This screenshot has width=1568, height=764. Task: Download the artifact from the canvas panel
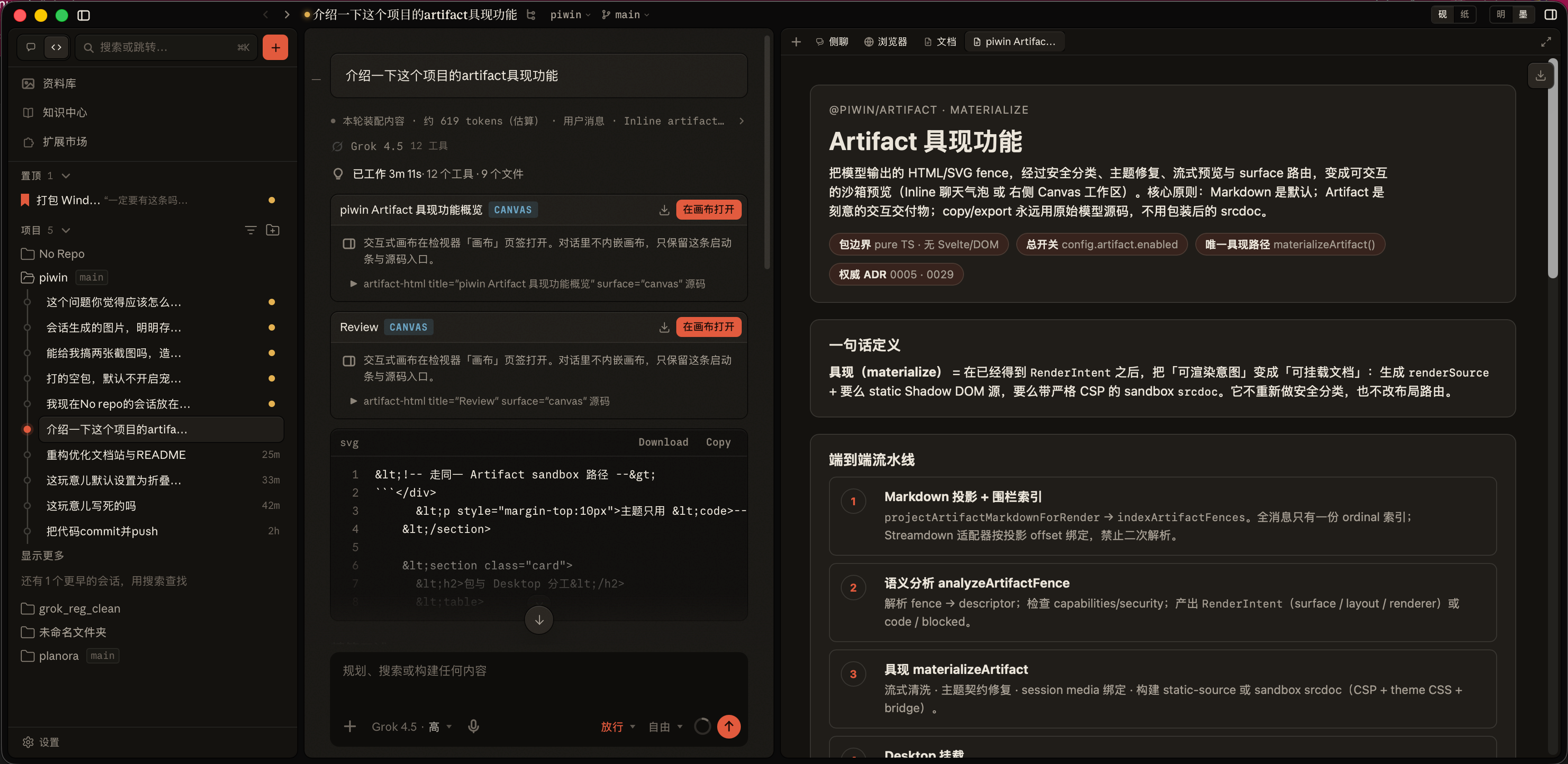point(1540,75)
